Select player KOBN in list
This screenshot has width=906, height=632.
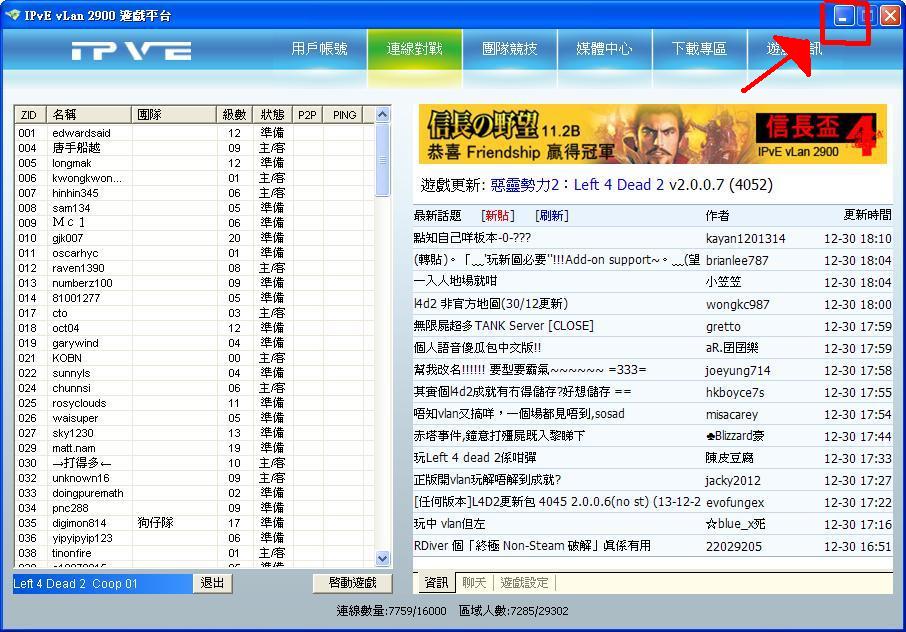pyautogui.click(x=66, y=358)
